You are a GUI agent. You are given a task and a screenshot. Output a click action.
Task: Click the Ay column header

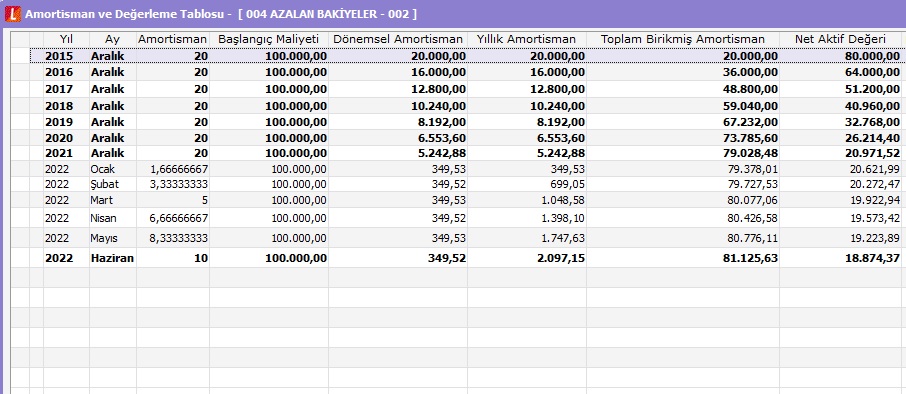(113, 39)
